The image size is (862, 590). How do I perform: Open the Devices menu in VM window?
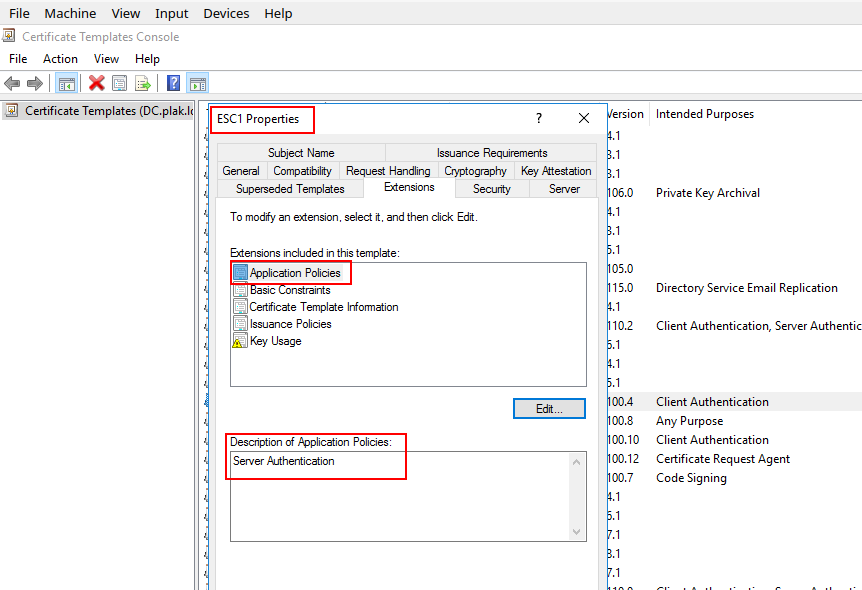[226, 13]
